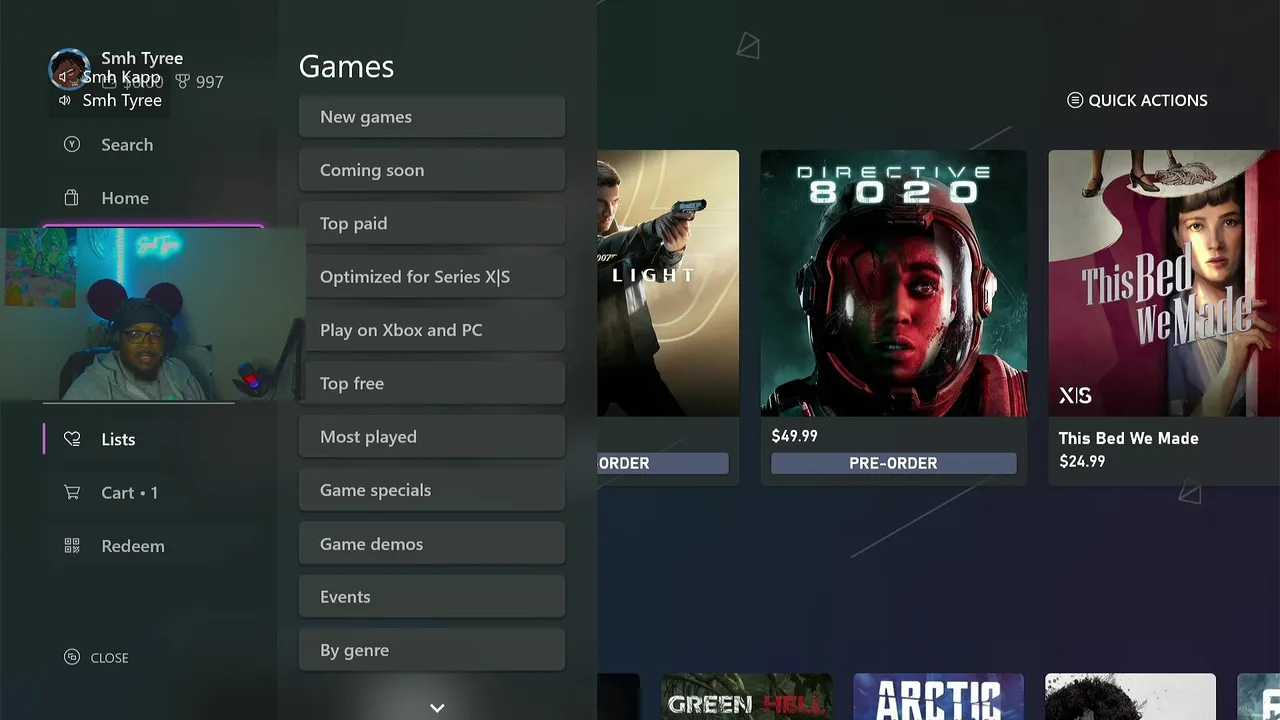This screenshot has width=1280, height=720.
Task: Select Events category
Action: tap(432, 597)
